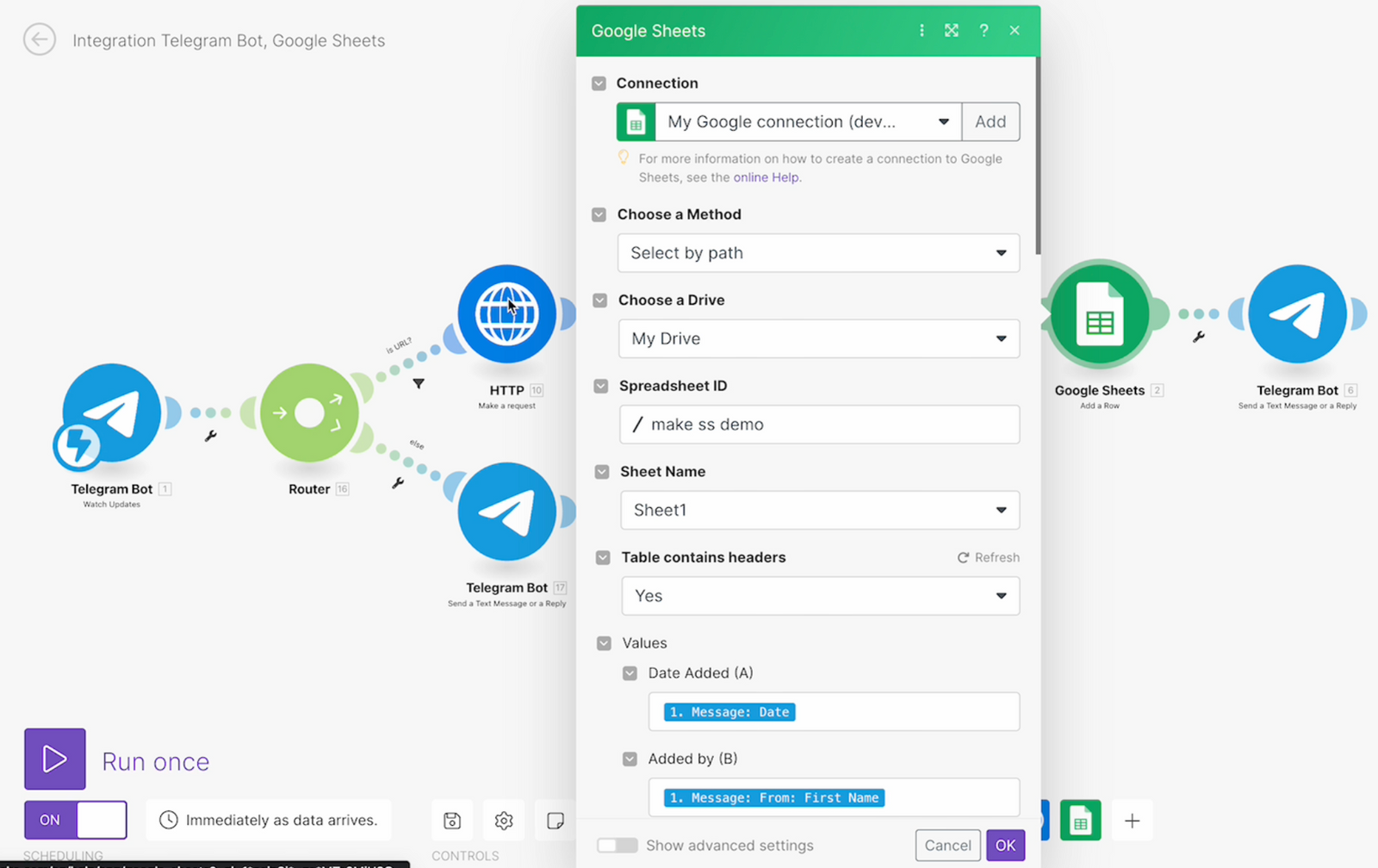Select the Router module on the canvas
The height and width of the screenshot is (868, 1378).
click(x=308, y=412)
